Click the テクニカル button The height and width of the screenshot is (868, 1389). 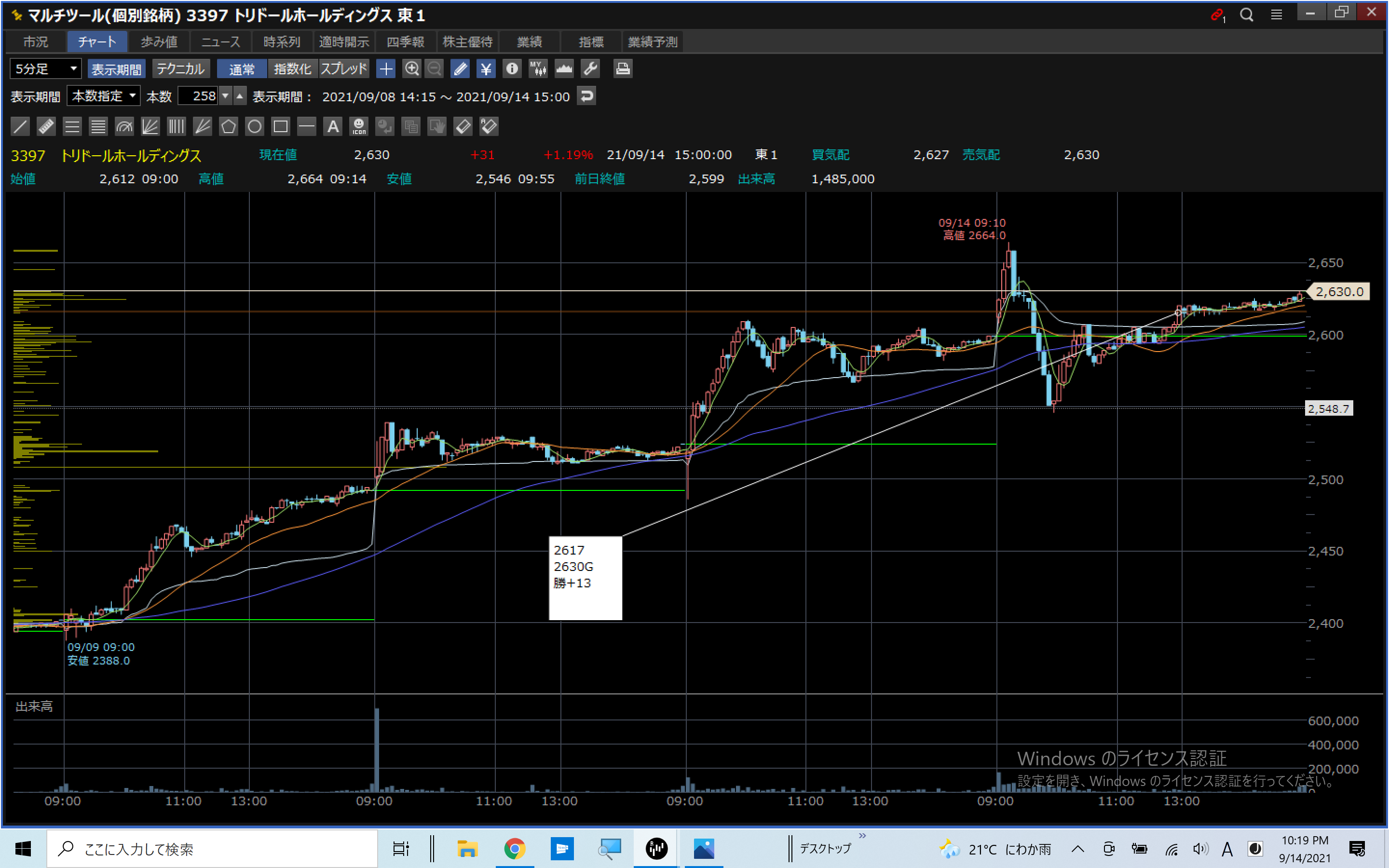tap(180, 69)
